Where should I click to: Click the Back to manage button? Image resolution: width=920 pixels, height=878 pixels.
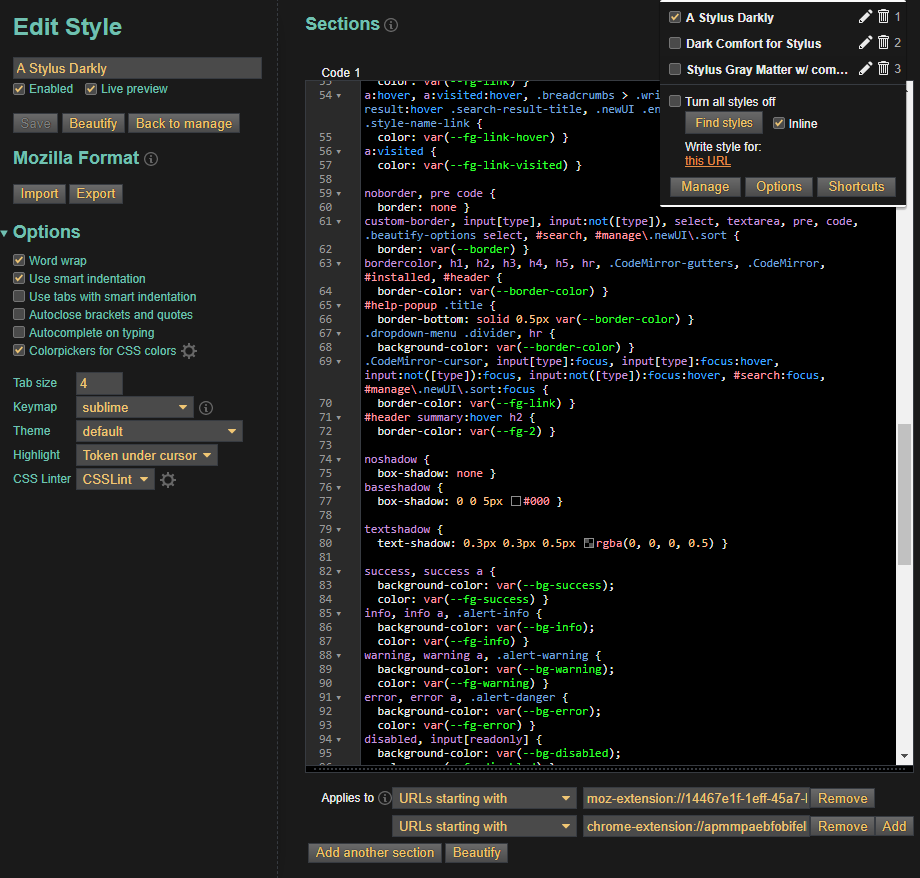tap(184, 123)
